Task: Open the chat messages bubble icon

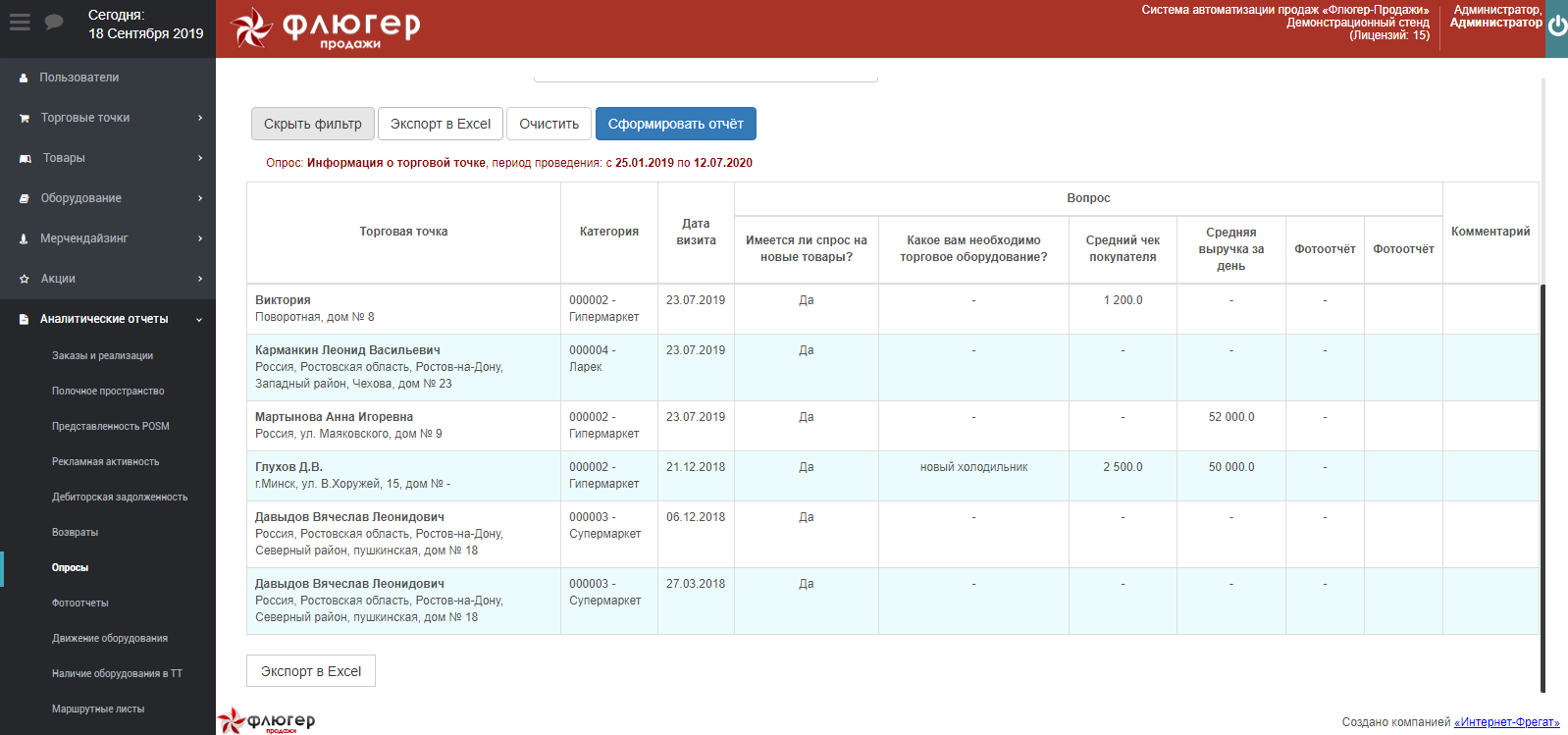Action: [54, 23]
